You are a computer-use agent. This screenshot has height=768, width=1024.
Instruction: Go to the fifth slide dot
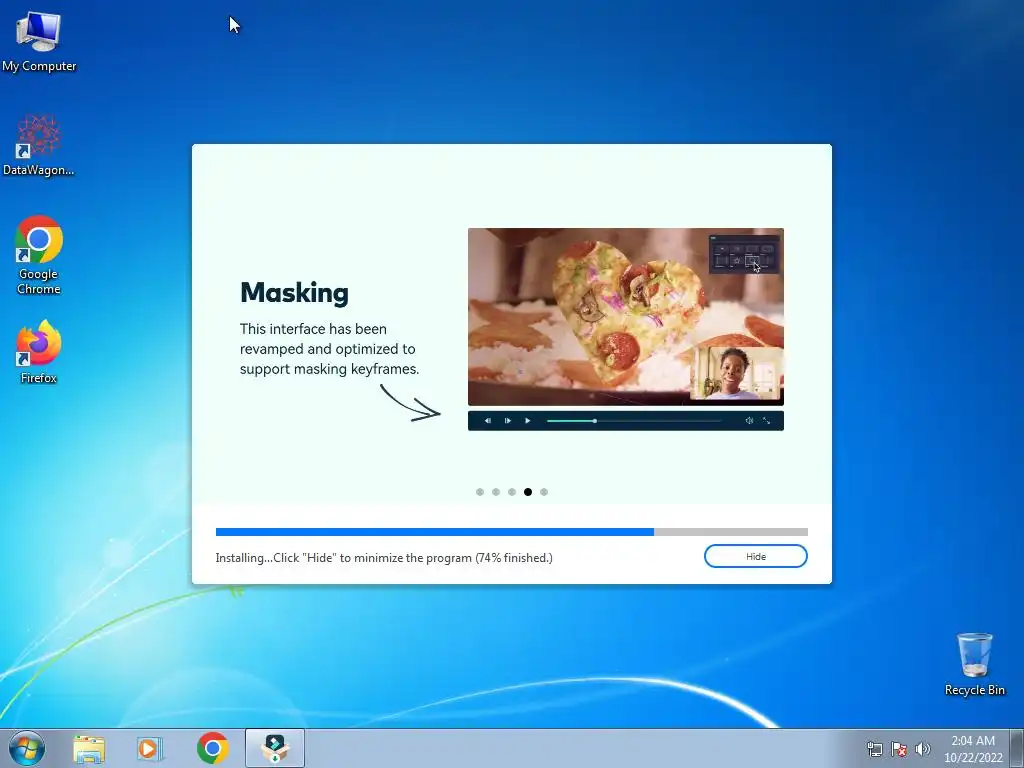(544, 492)
